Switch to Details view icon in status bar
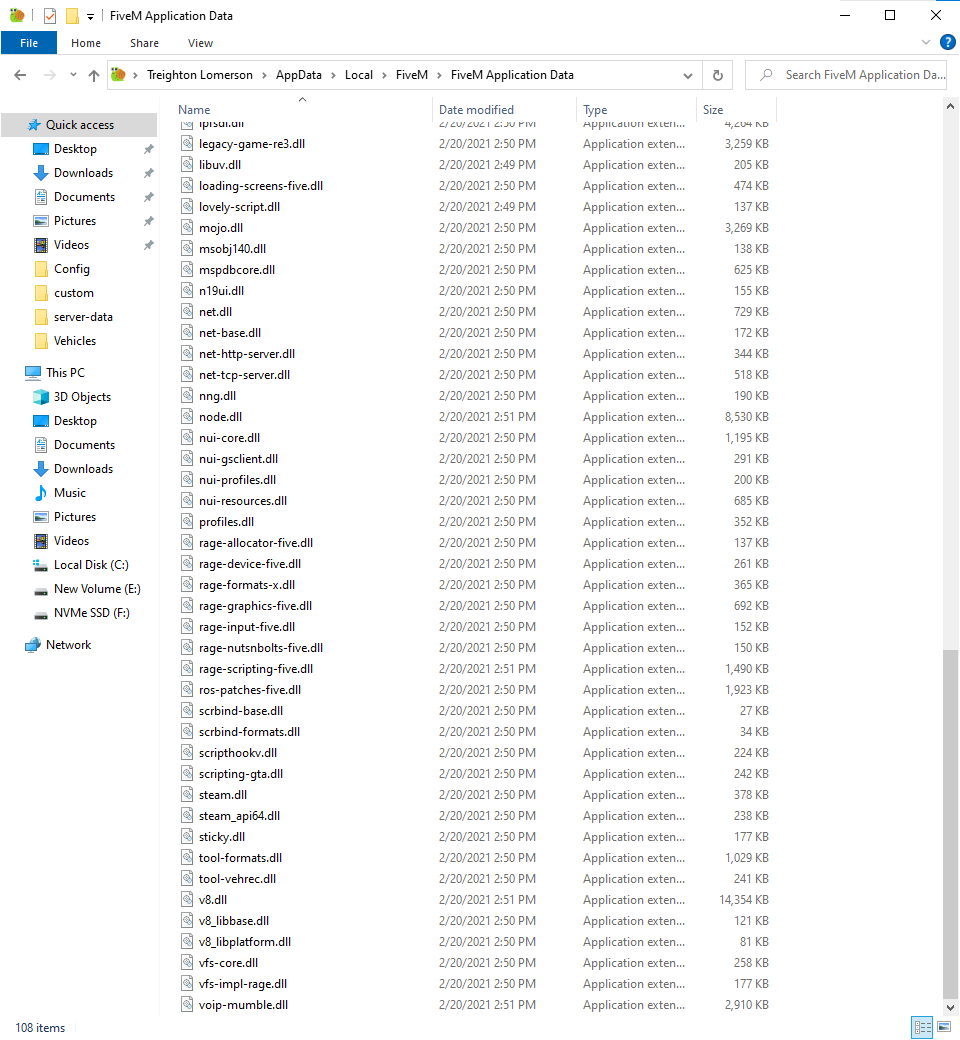The image size is (960, 1040). tap(922, 1027)
